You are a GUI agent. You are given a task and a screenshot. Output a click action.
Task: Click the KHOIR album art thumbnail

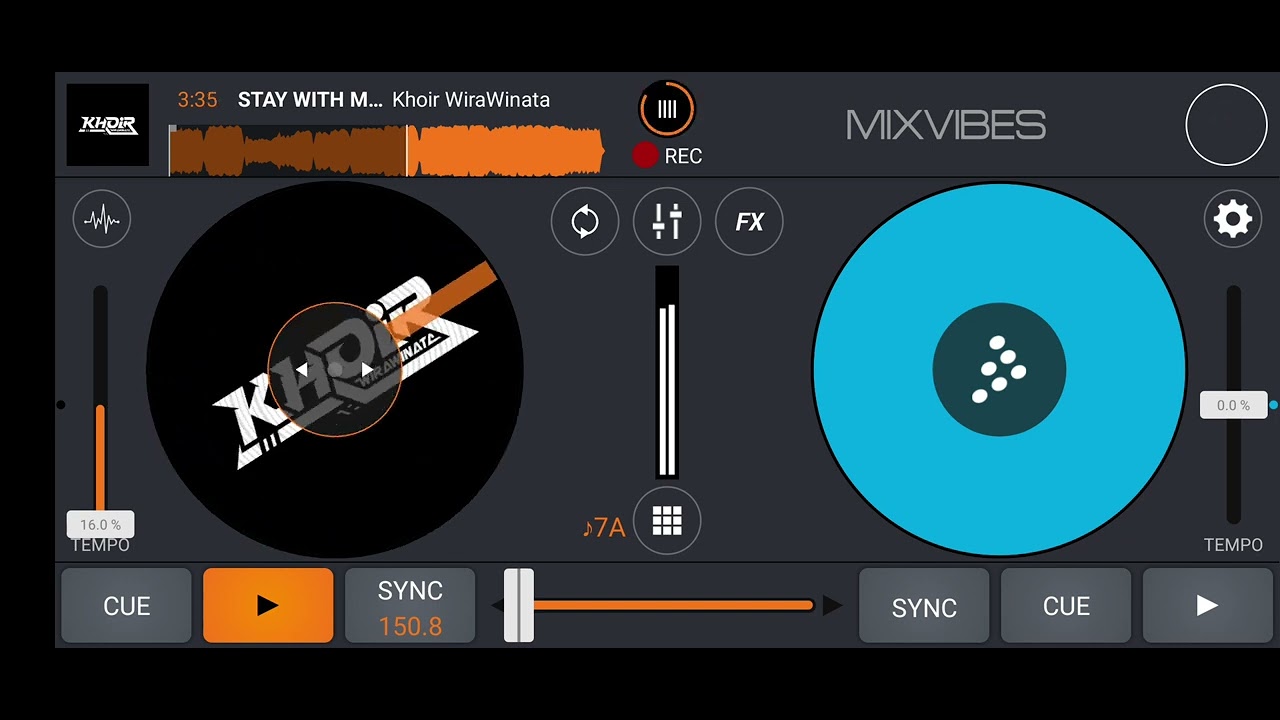108,125
